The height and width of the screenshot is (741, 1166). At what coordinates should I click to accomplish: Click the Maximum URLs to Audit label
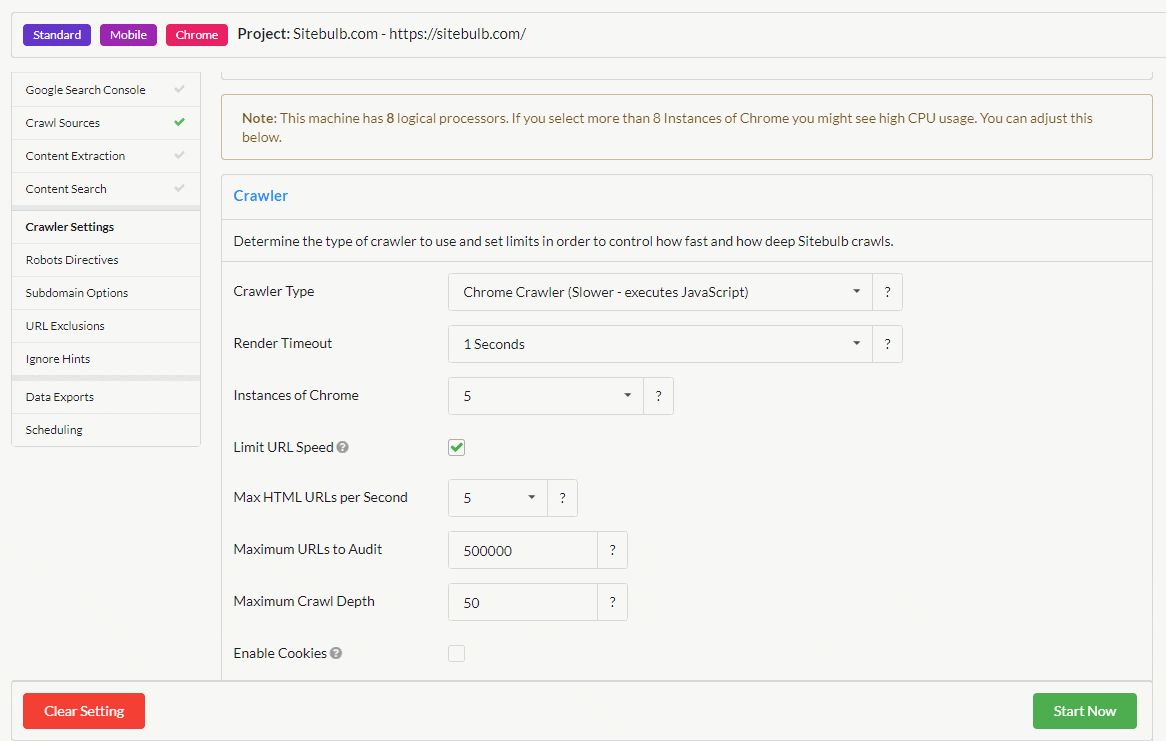click(308, 549)
